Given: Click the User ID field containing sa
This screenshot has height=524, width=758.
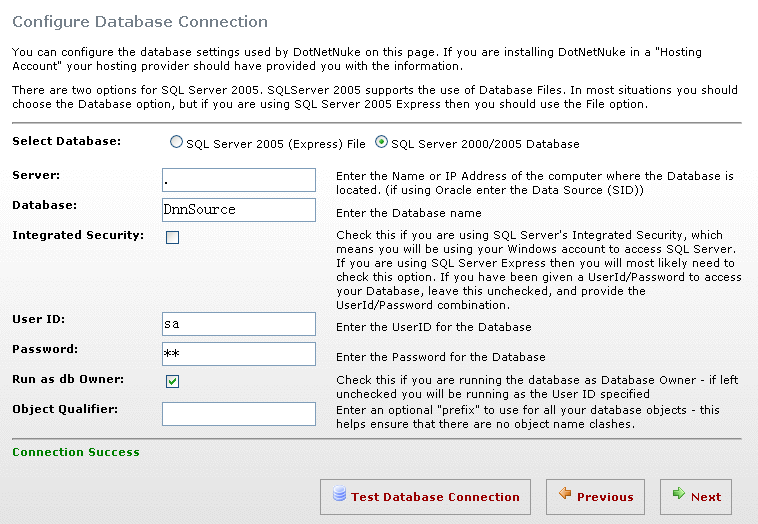Looking at the screenshot, I should [239, 324].
